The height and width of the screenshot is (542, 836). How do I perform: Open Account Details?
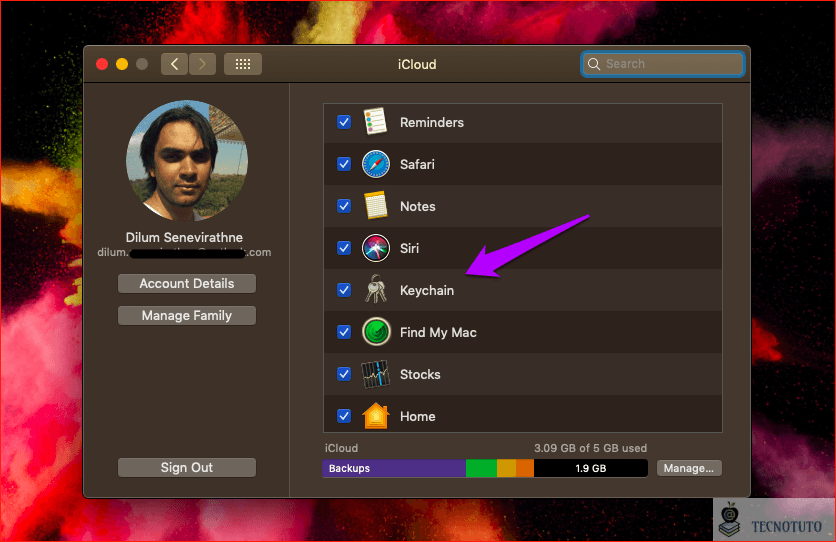(x=187, y=284)
